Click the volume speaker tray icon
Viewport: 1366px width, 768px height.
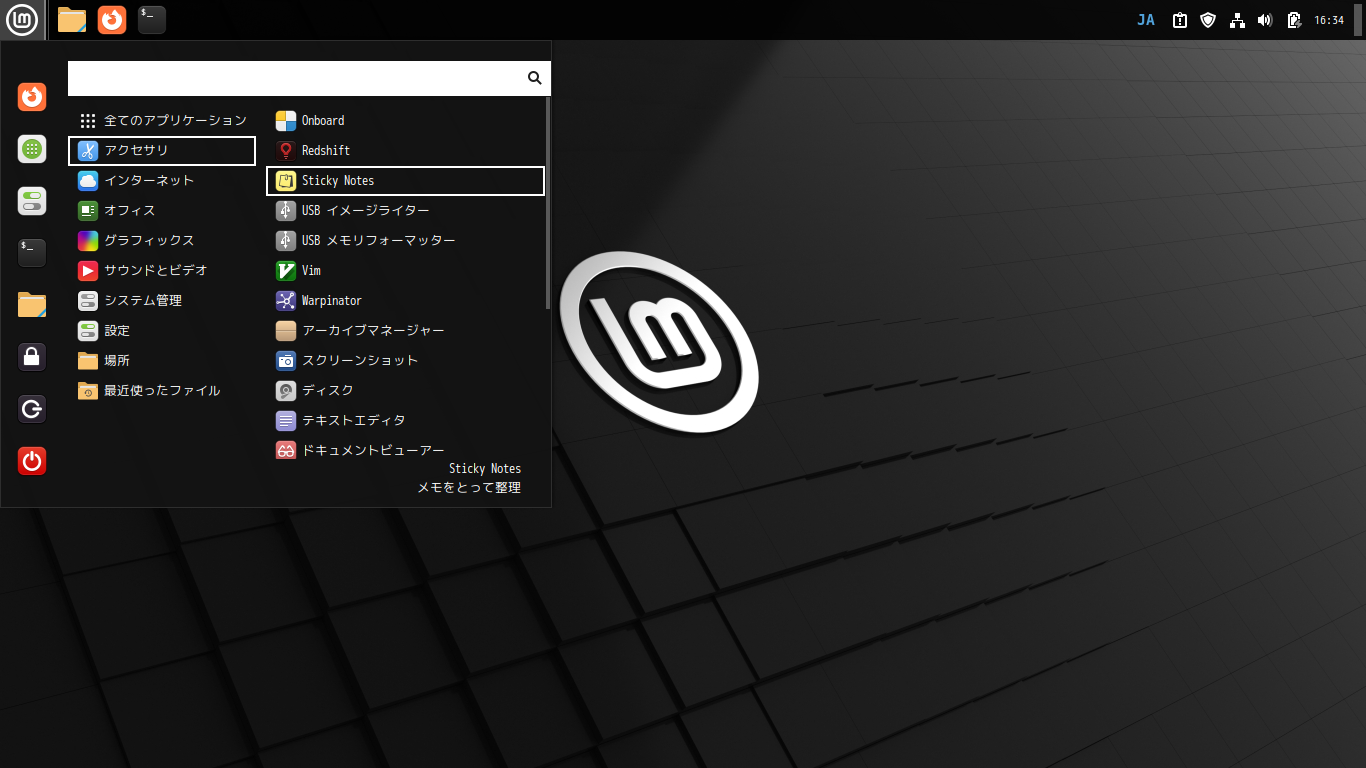(x=1265, y=20)
